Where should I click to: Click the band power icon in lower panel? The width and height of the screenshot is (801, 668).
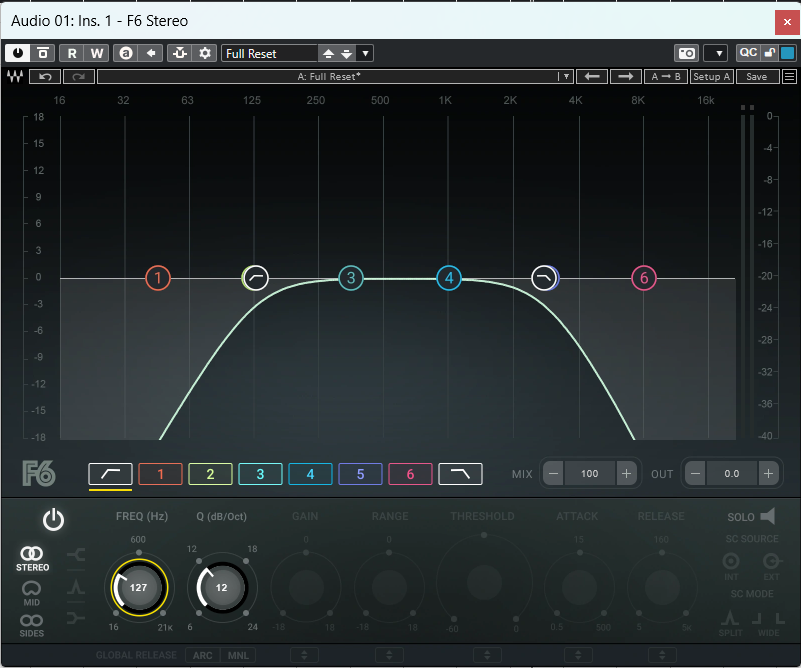[x=53, y=520]
